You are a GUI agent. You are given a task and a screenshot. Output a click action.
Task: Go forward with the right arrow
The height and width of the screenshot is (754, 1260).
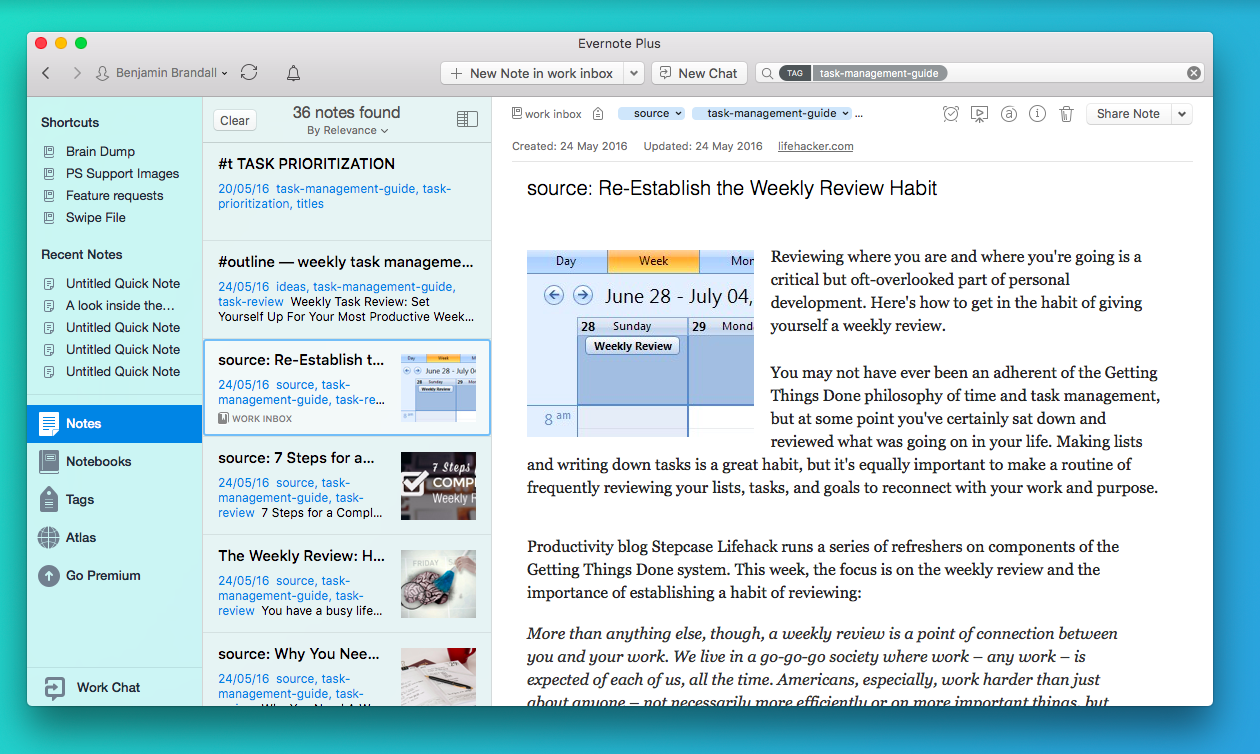click(x=77, y=73)
